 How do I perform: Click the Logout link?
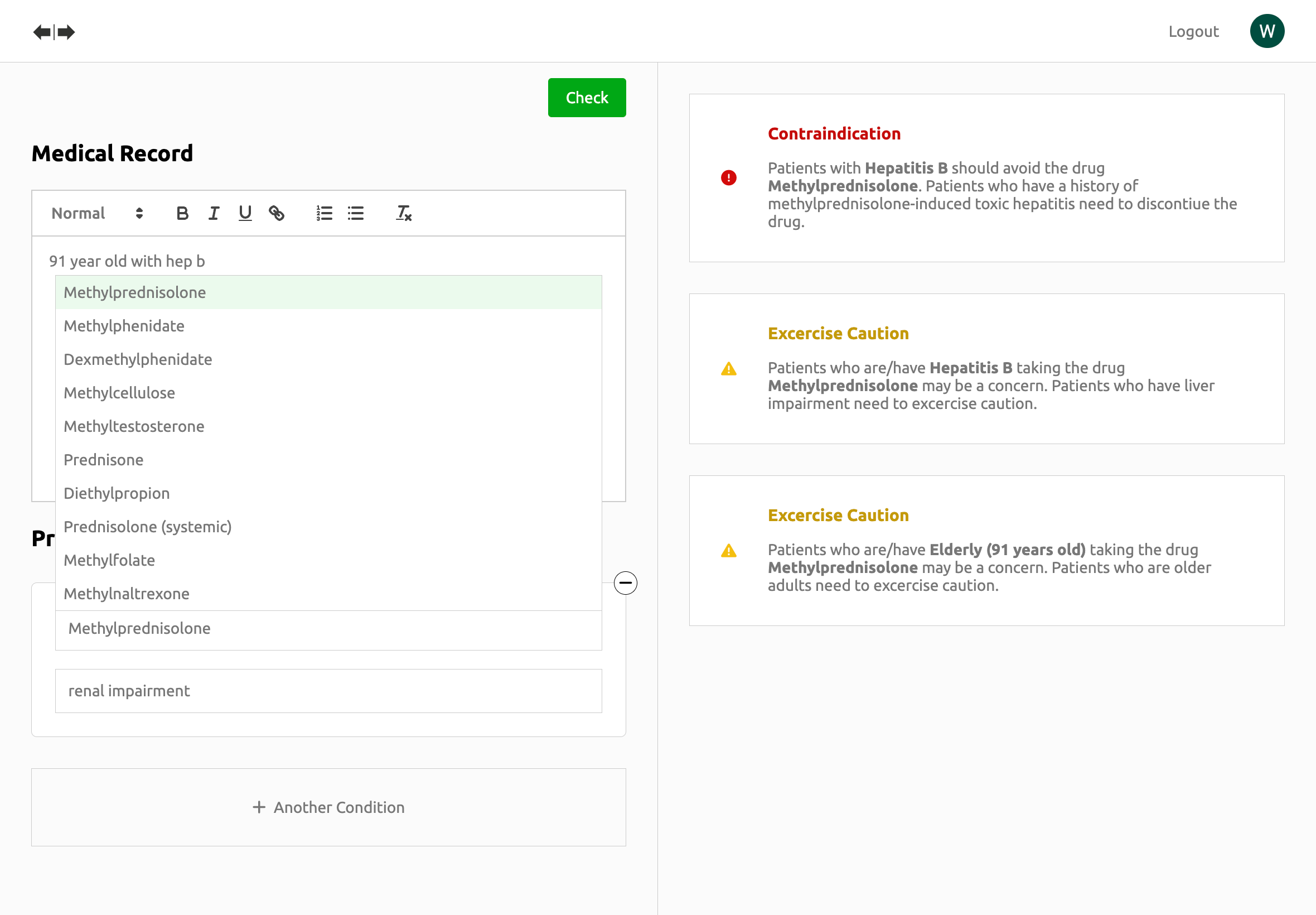(1193, 32)
